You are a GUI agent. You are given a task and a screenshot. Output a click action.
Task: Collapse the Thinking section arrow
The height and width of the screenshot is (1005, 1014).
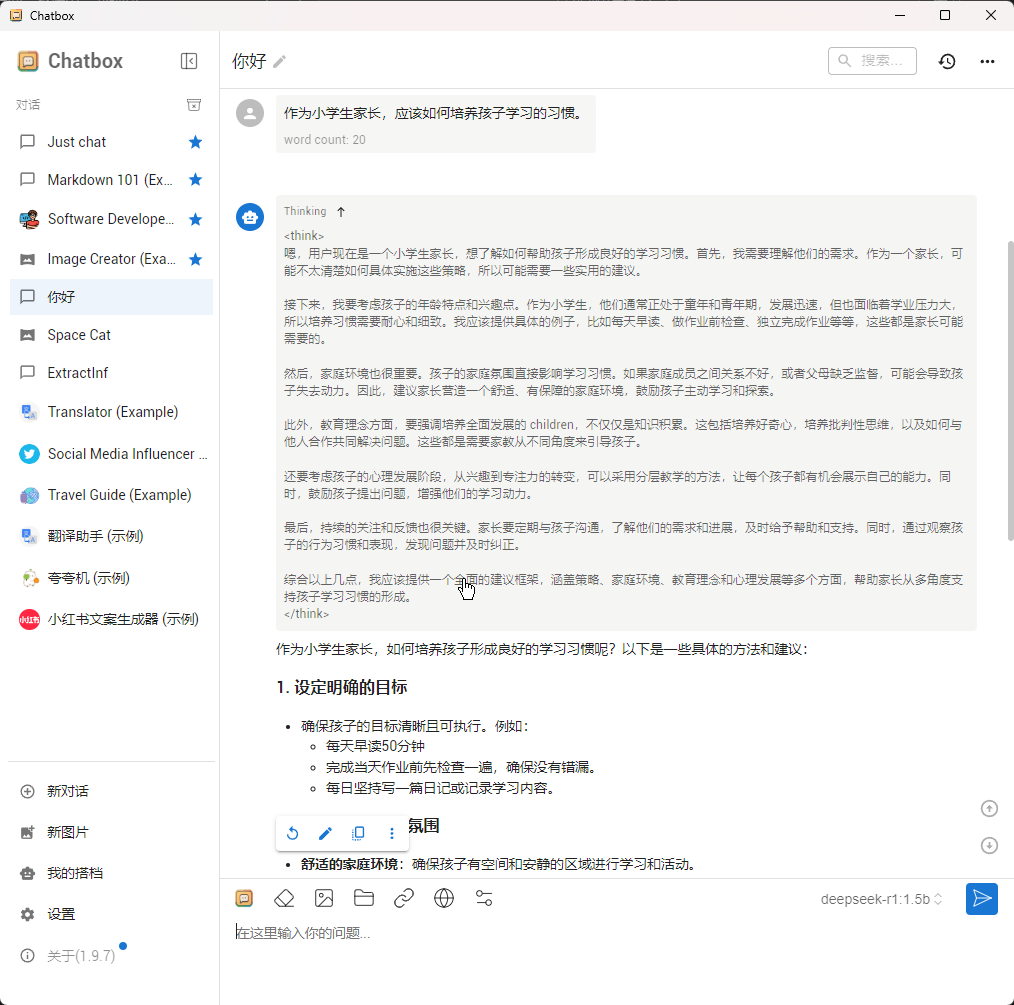click(x=341, y=211)
